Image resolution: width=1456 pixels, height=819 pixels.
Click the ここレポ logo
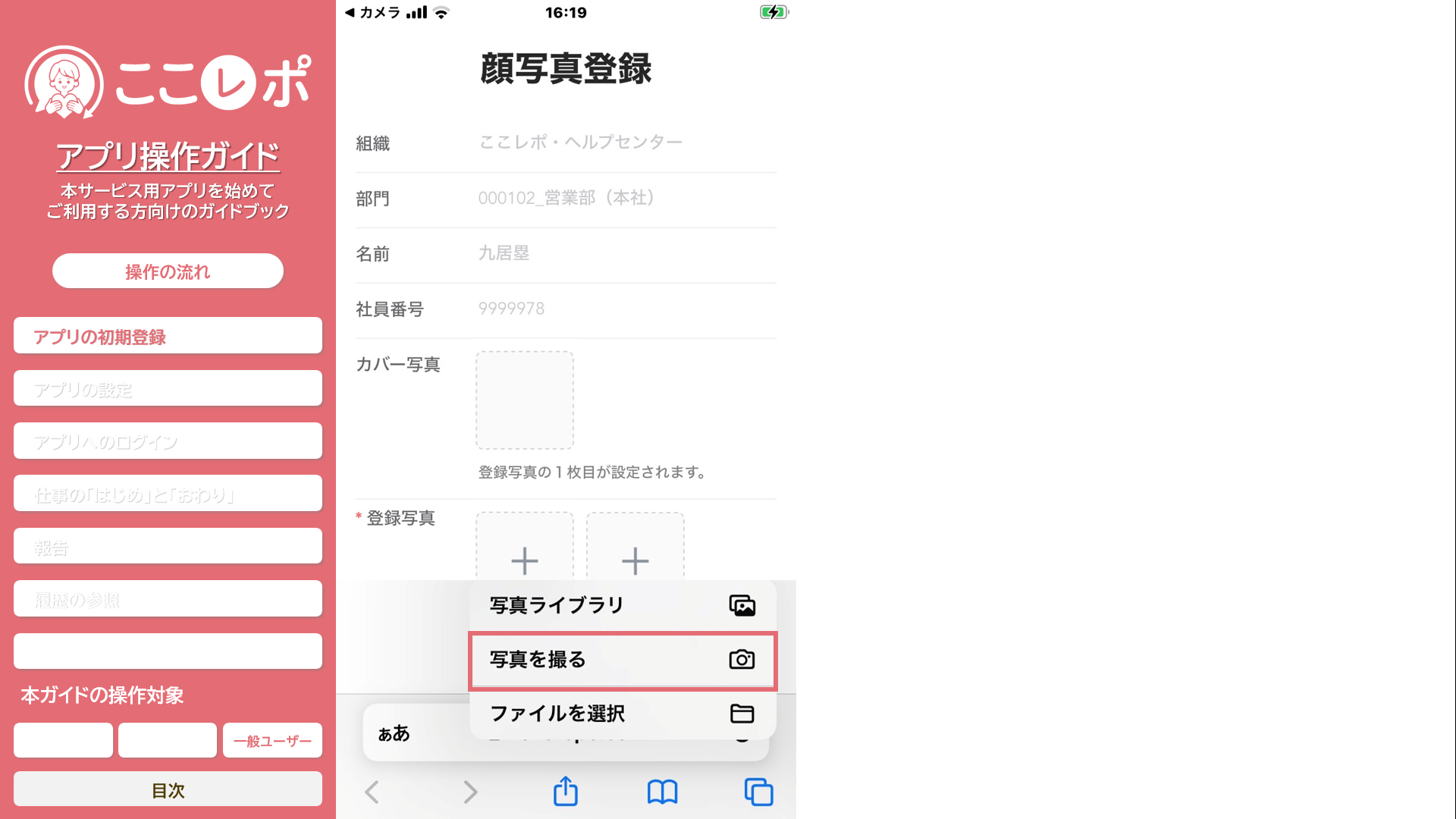pos(168,82)
